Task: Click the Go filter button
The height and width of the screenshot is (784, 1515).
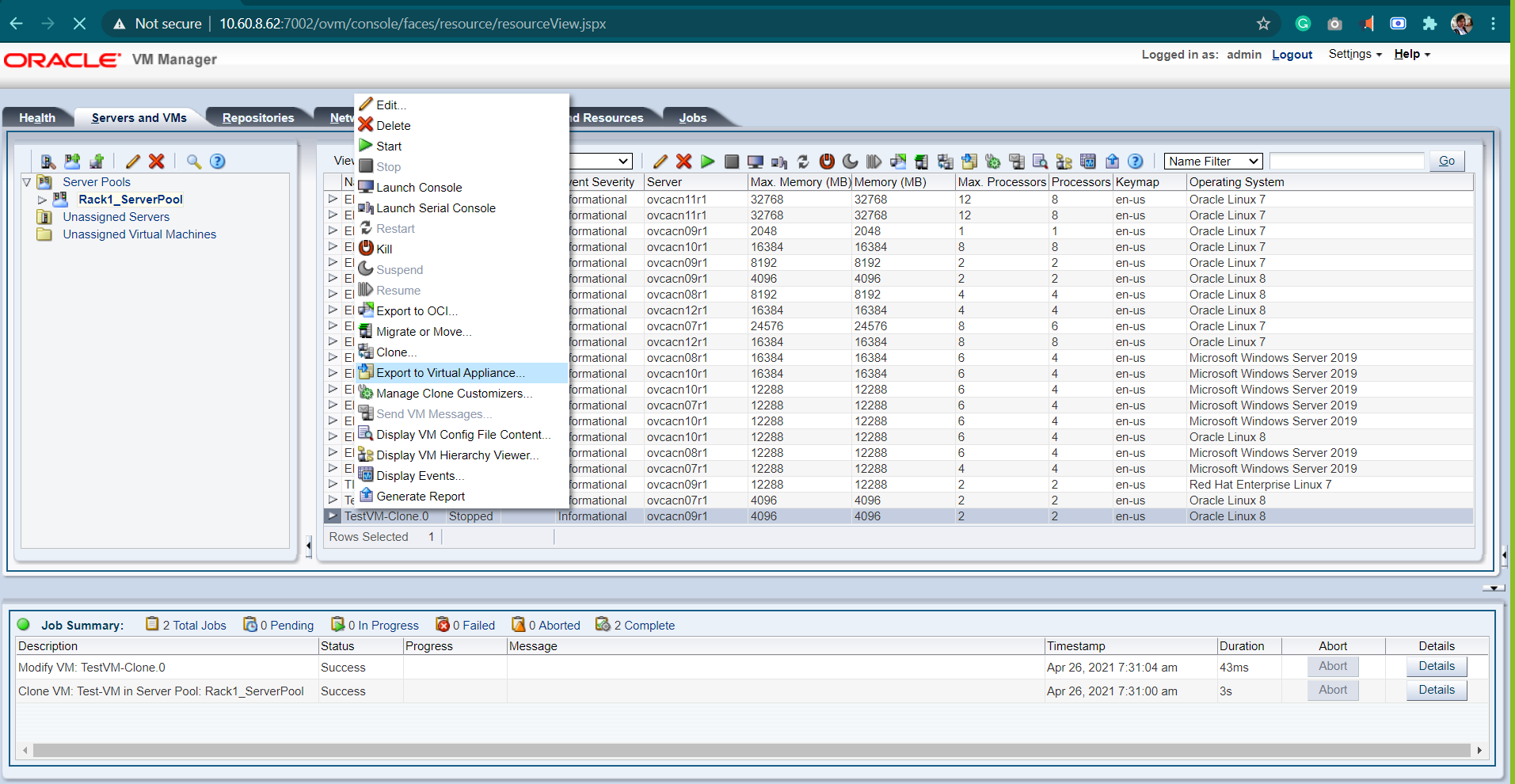Action: coord(1447,162)
